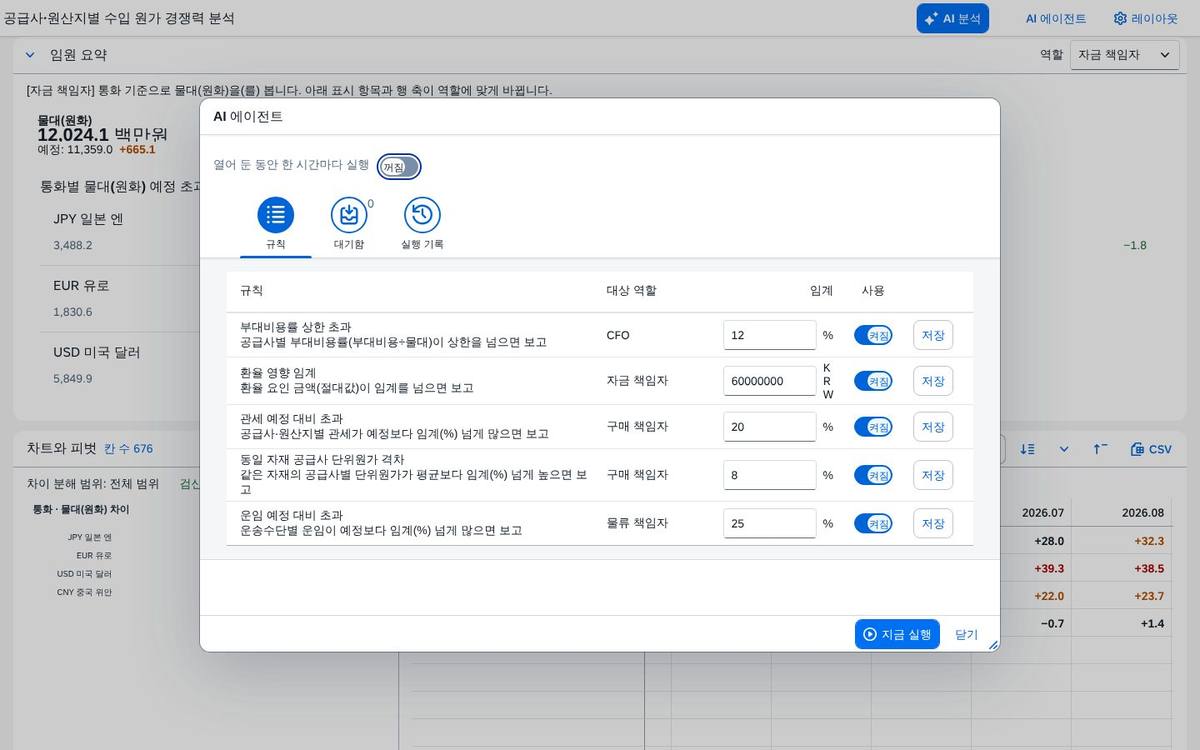Edit the threshold field showing 12
This screenshot has width=1200, height=750.
770,335
